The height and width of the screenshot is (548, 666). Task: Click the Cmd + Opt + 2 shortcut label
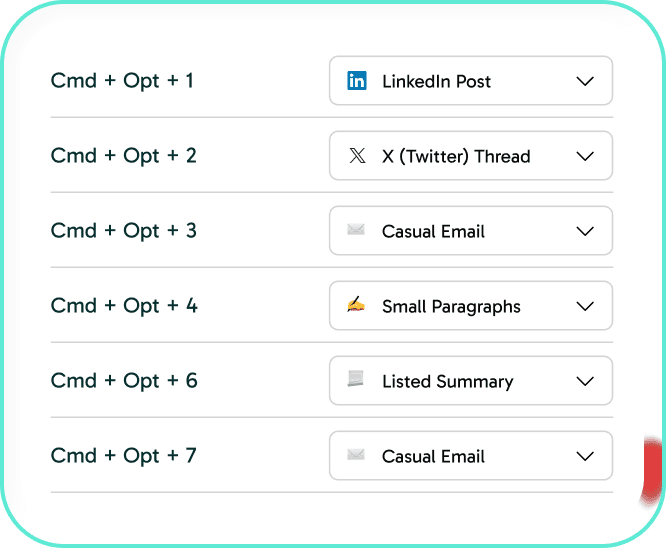[123, 156]
